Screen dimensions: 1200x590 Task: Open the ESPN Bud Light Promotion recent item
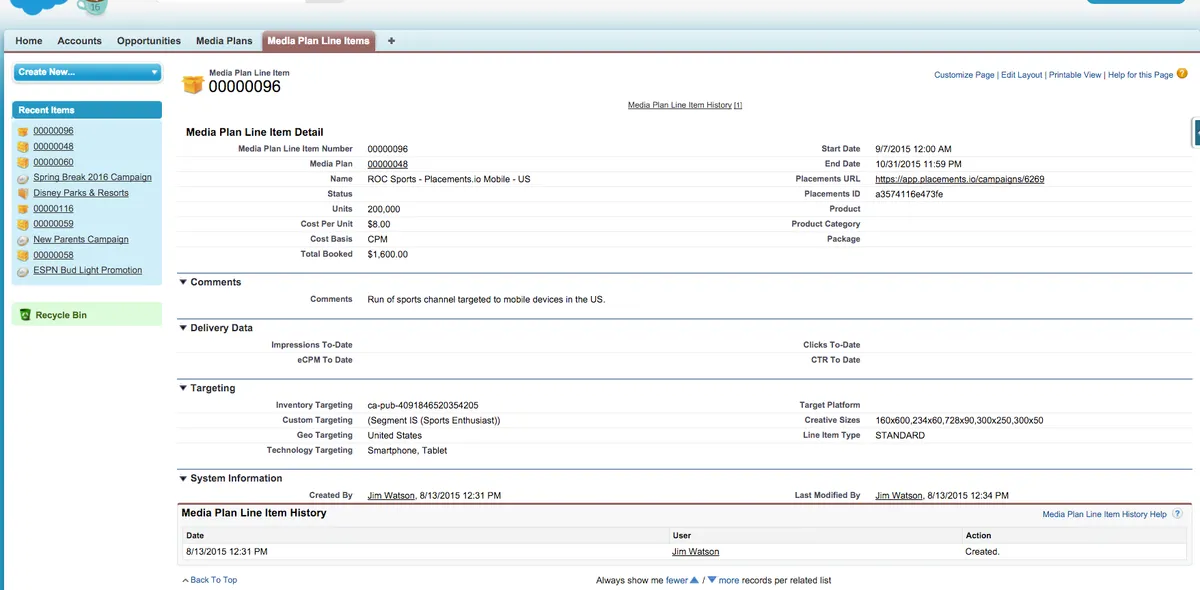coord(88,271)
